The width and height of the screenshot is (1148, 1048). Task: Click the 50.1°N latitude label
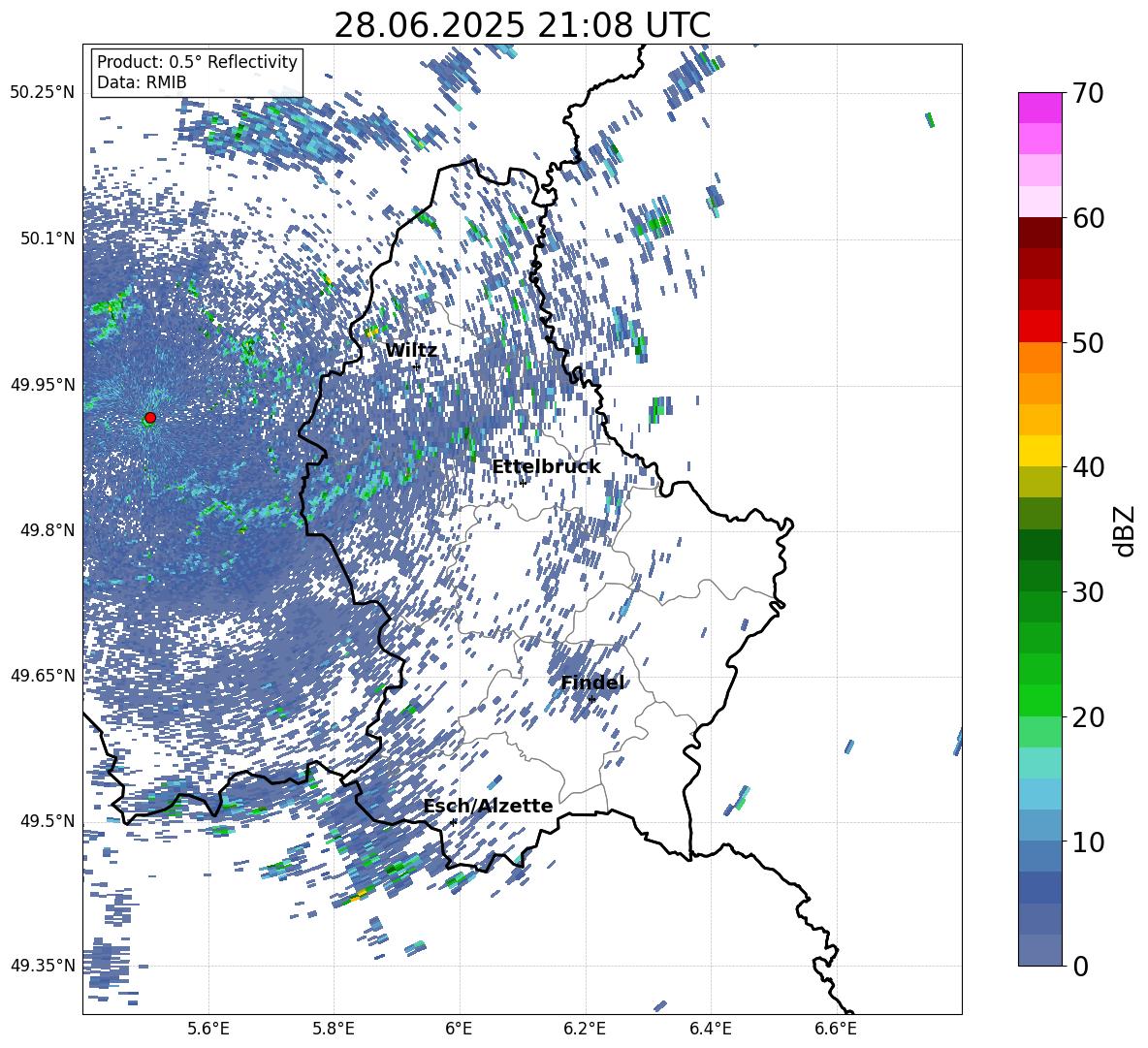point(48,238)
